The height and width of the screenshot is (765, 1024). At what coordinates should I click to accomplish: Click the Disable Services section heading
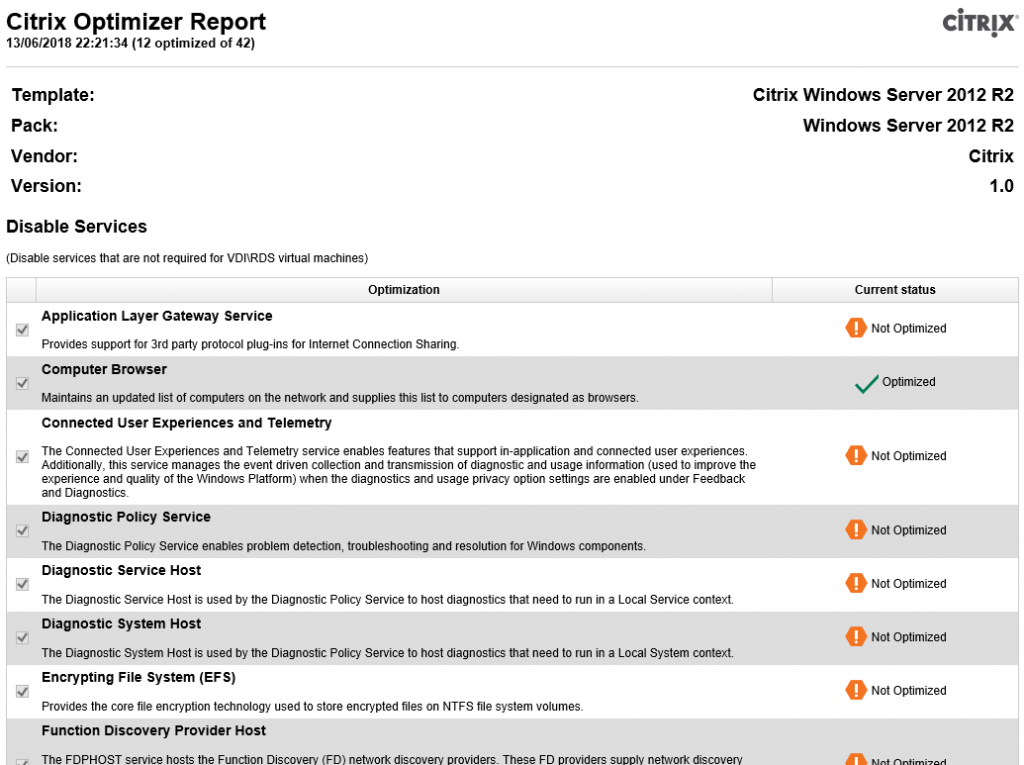(x=76, y=226)
